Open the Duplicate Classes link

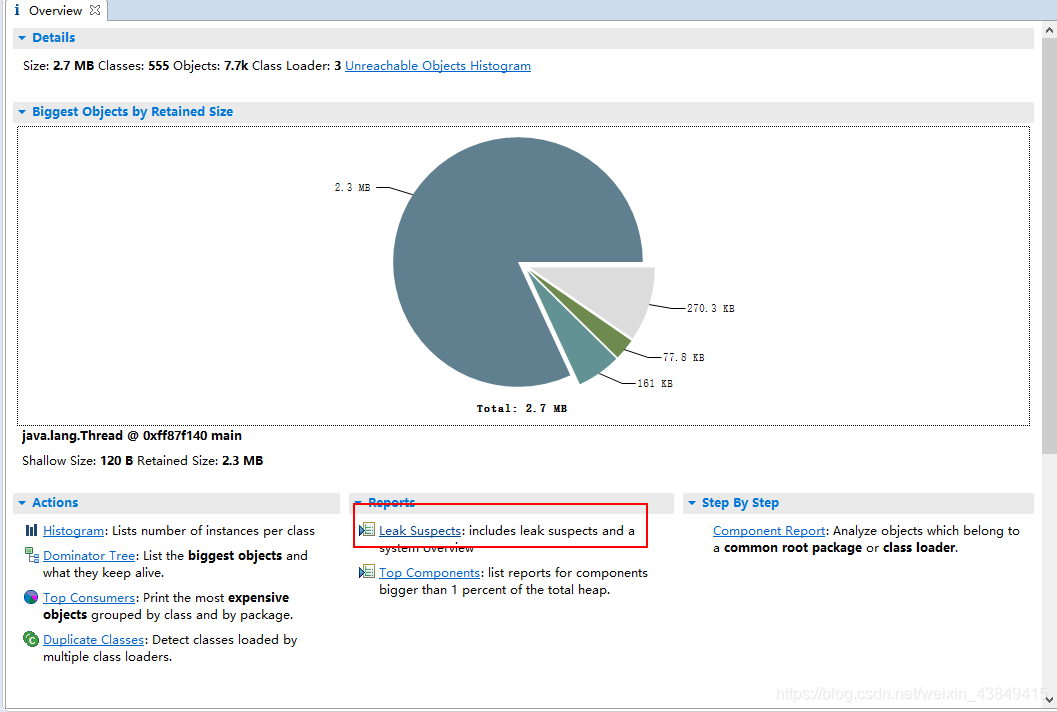[94, 639]
